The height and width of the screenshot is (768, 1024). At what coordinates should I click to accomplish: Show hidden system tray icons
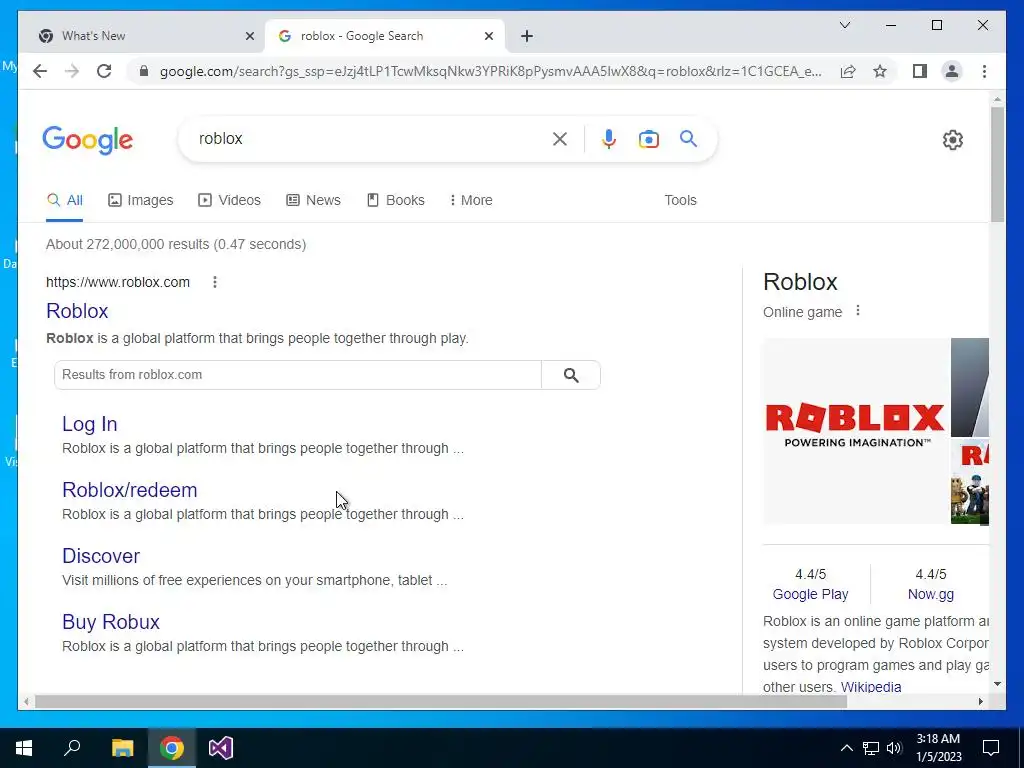pos(846,748)
